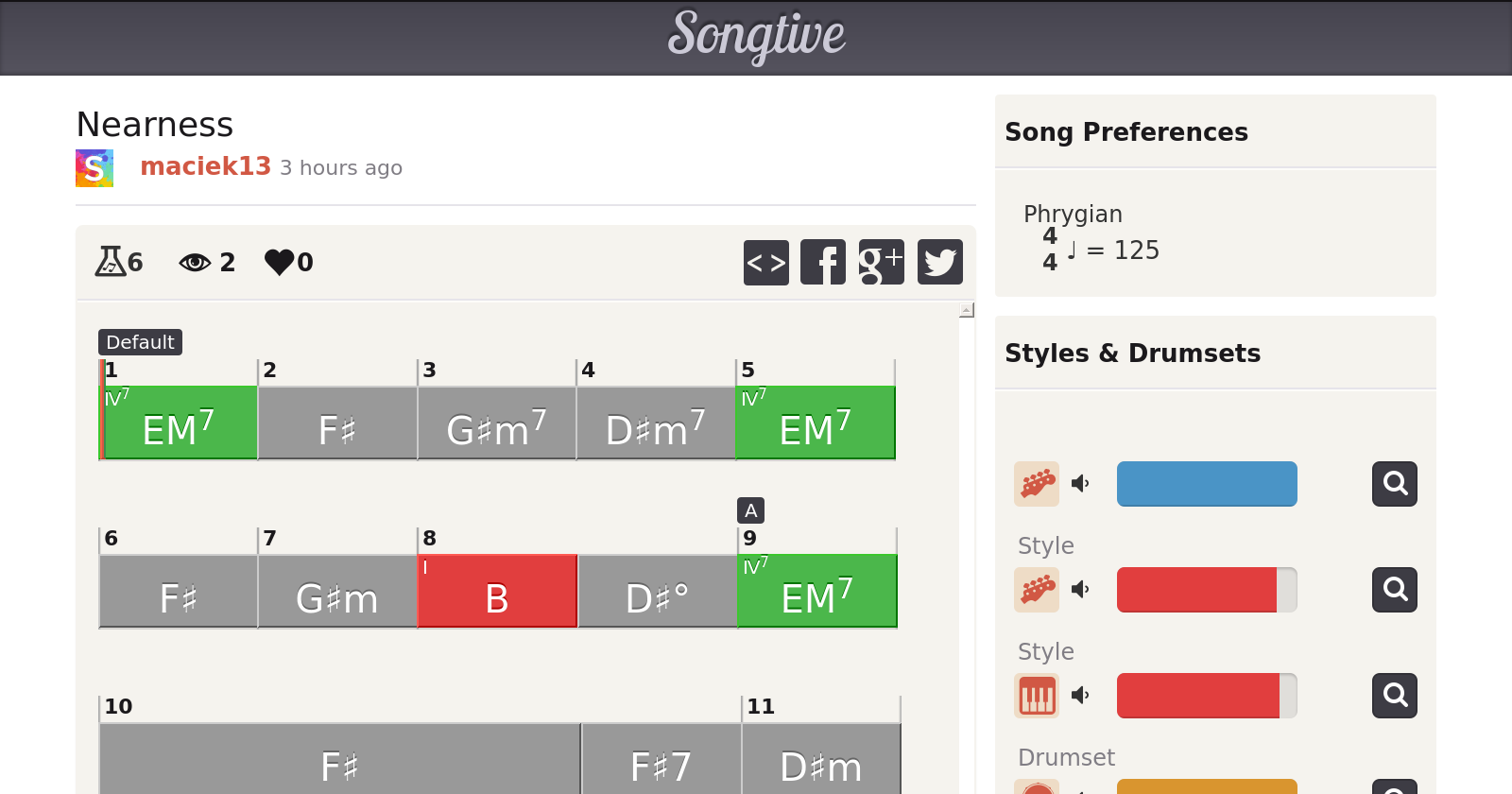Share song on Google Plus
1512x794 pixels.
point(882,262)
